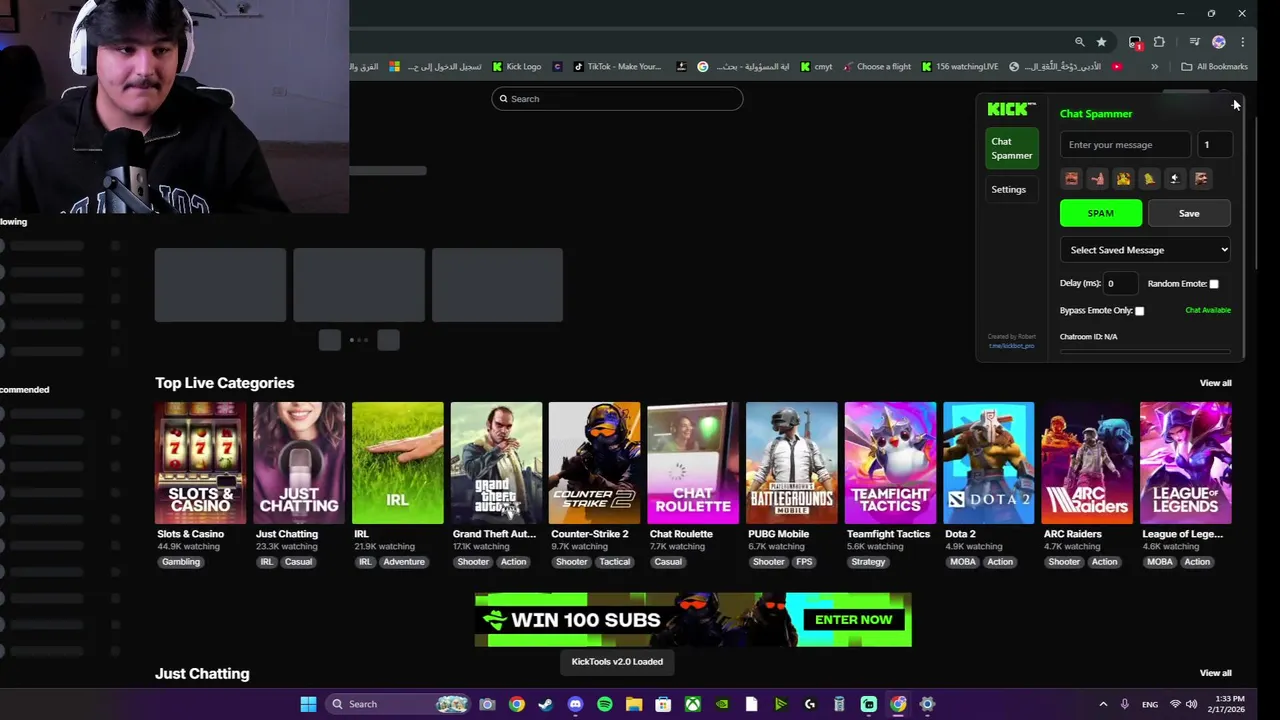The image size is (1280, 720).
Task: Click the Delay (ms) input field
Action: pyautogui.click(x=1121, y=284)
